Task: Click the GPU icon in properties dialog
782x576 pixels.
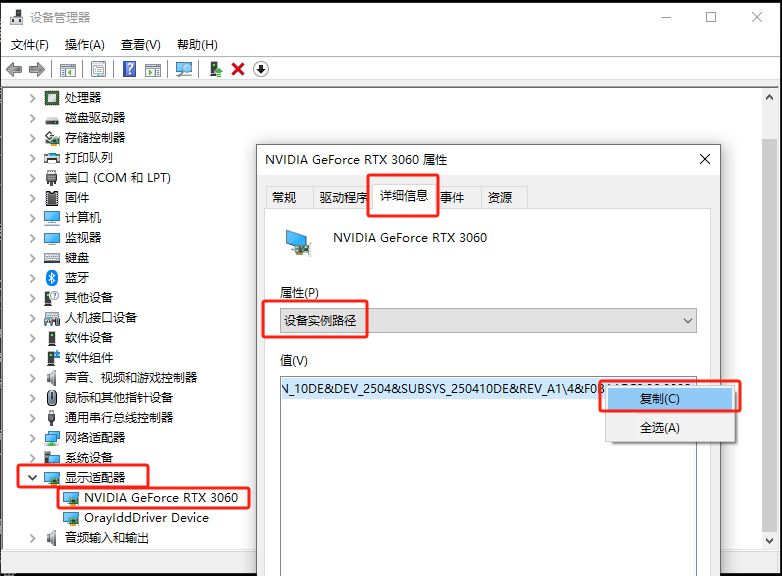Action: click(x=299, y=242)
